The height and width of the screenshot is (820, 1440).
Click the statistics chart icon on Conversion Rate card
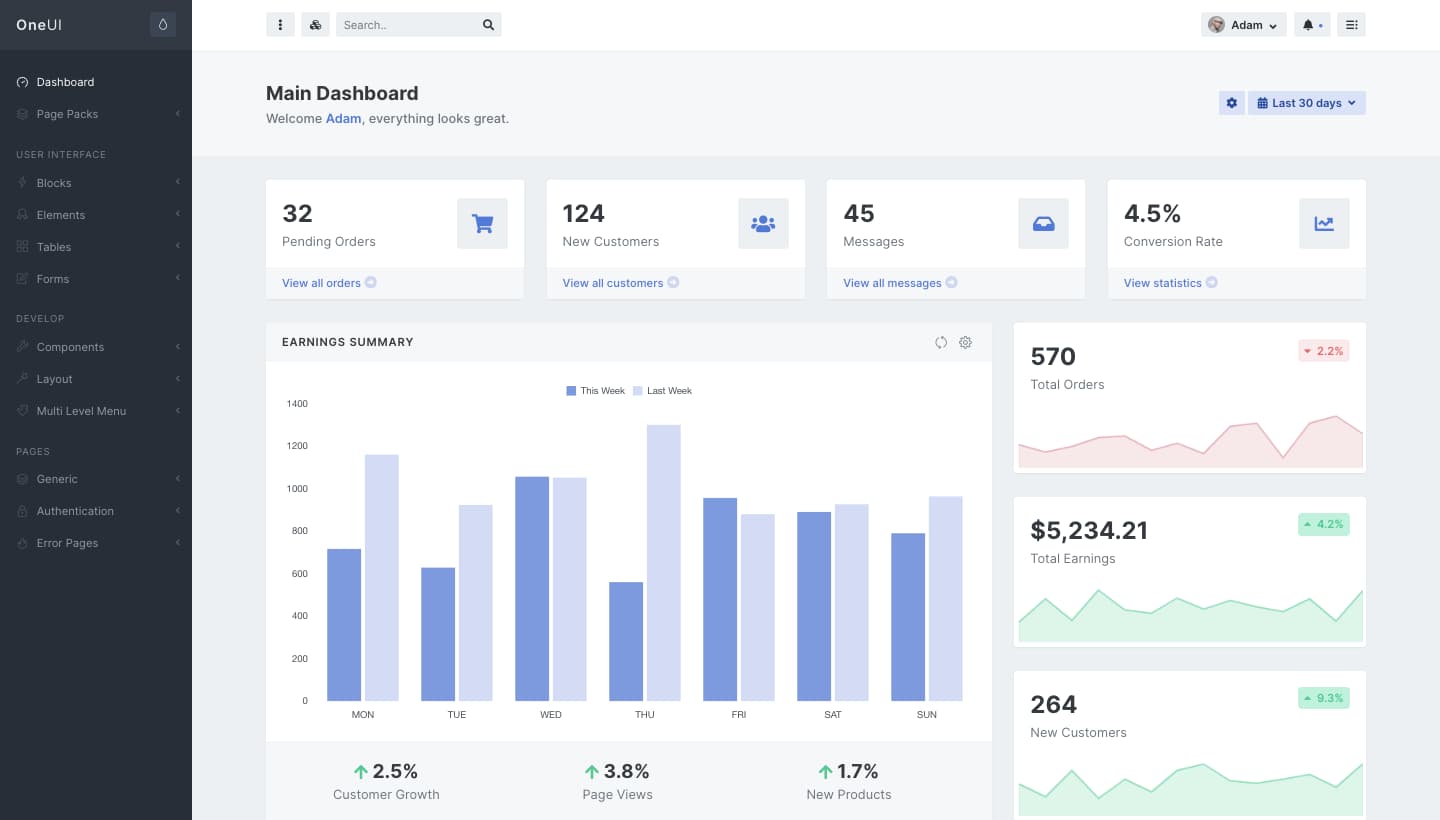pyautogui.click(x=1324, y=223)
